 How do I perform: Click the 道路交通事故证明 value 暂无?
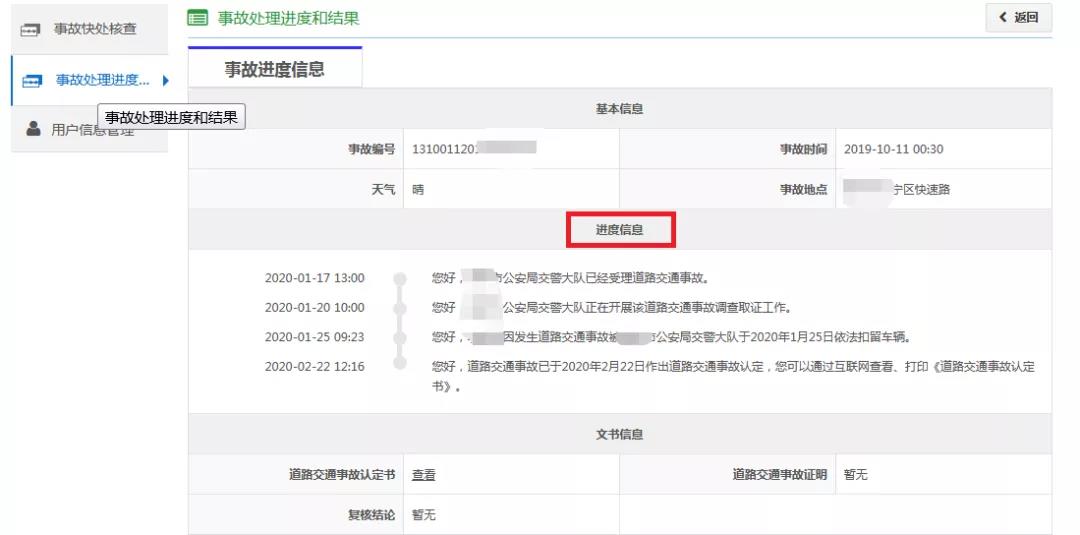[855, 475]
